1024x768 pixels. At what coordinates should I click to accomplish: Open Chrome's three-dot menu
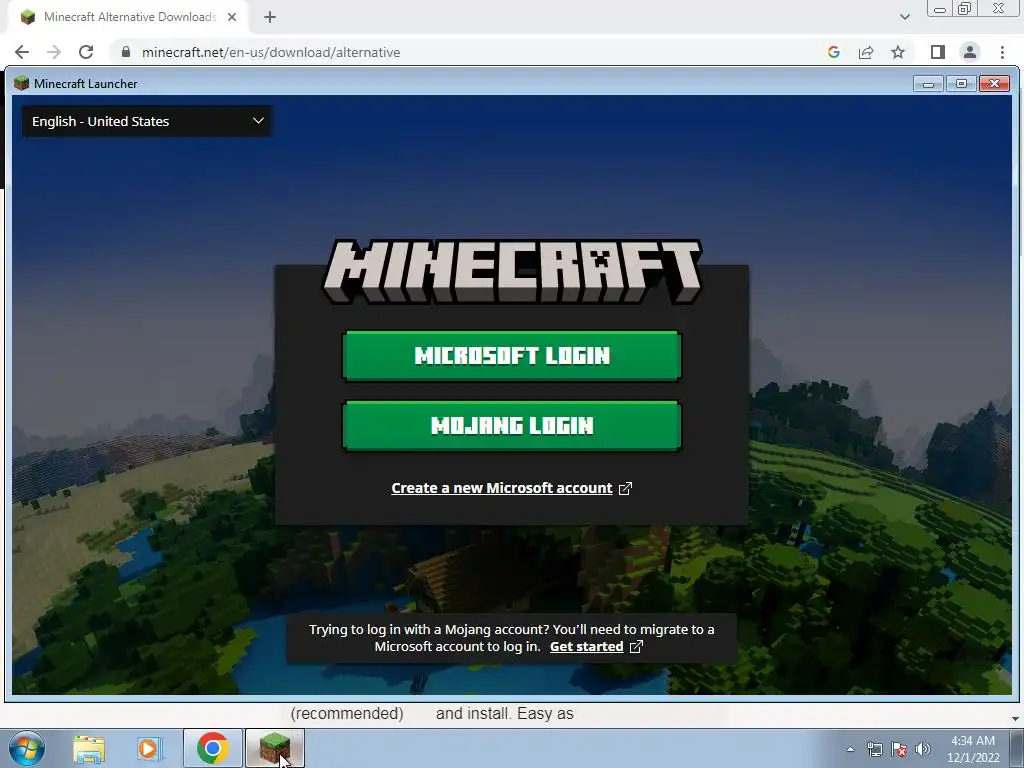tap(1002, 52)
